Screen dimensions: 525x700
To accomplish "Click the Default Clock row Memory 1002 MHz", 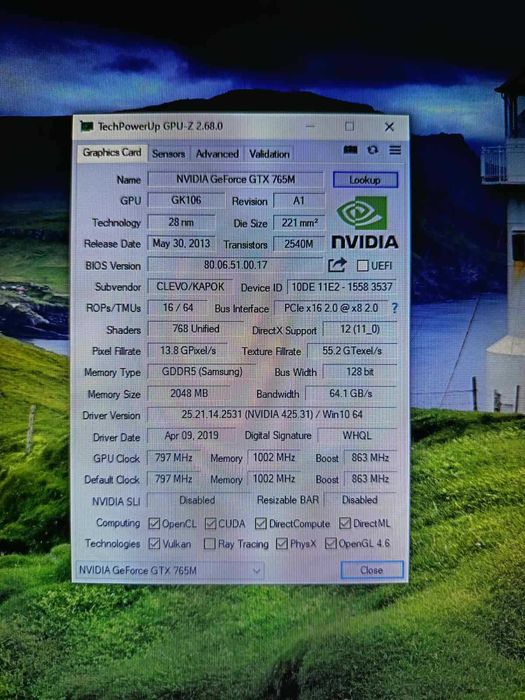I will click(x=274, y=479).
